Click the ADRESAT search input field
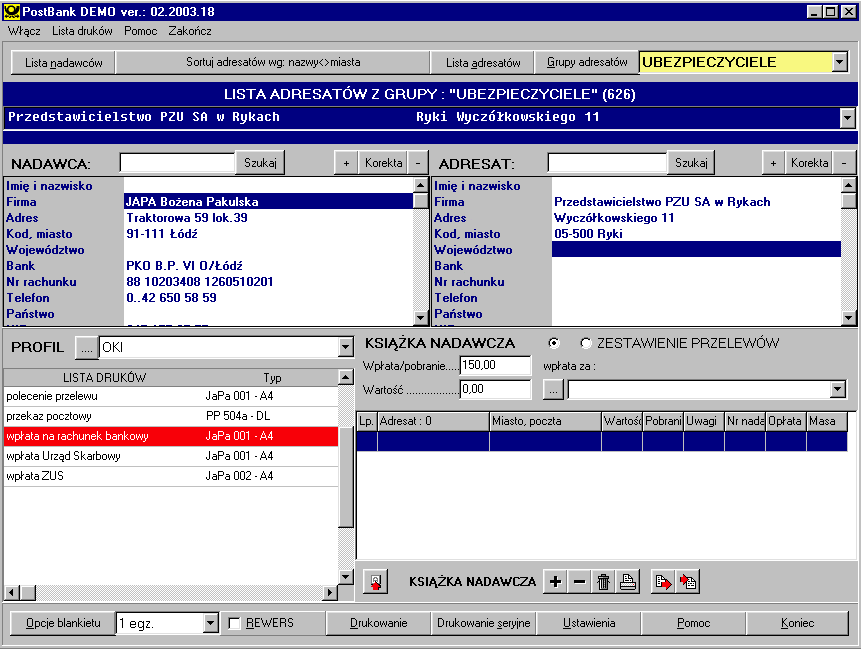The height and width of the screenshot is (649, 861). [x=607, y=163]
